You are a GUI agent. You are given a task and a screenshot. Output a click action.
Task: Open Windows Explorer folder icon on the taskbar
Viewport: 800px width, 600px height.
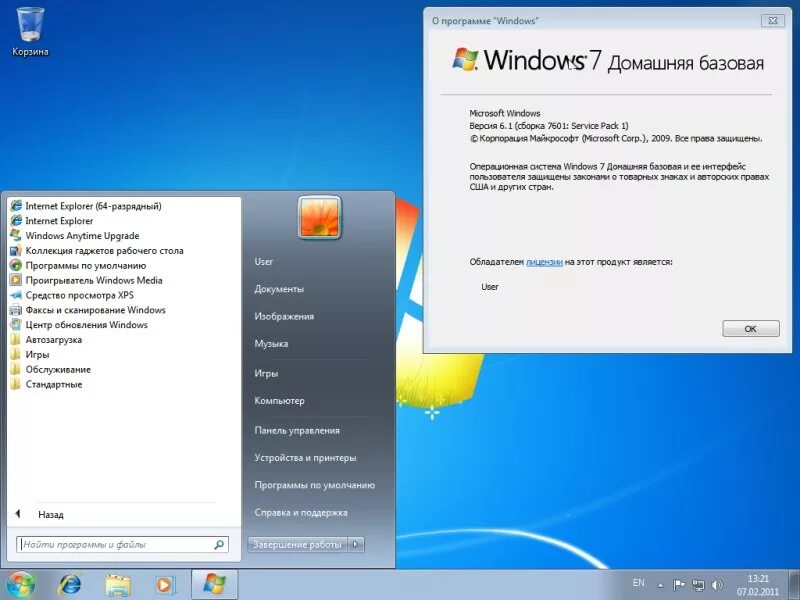pos(117,585)
